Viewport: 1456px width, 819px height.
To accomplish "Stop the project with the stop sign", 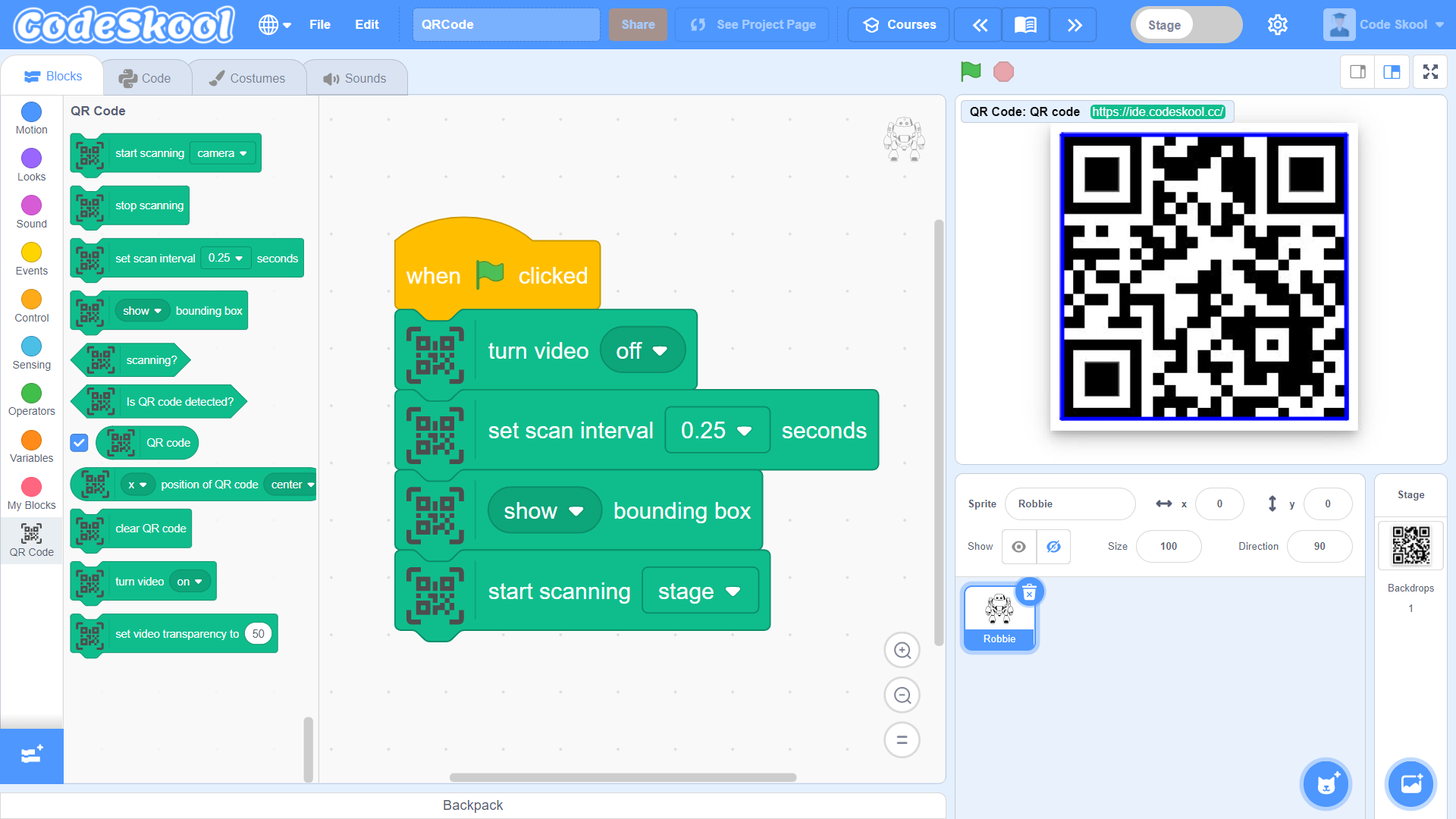I will [x=1003, y=71].
